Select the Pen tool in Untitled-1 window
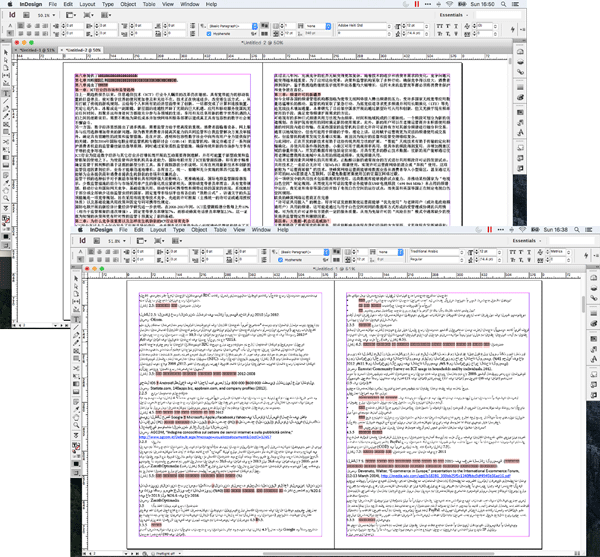The height and width of the screenshot is (557, 600). (76, 335)
